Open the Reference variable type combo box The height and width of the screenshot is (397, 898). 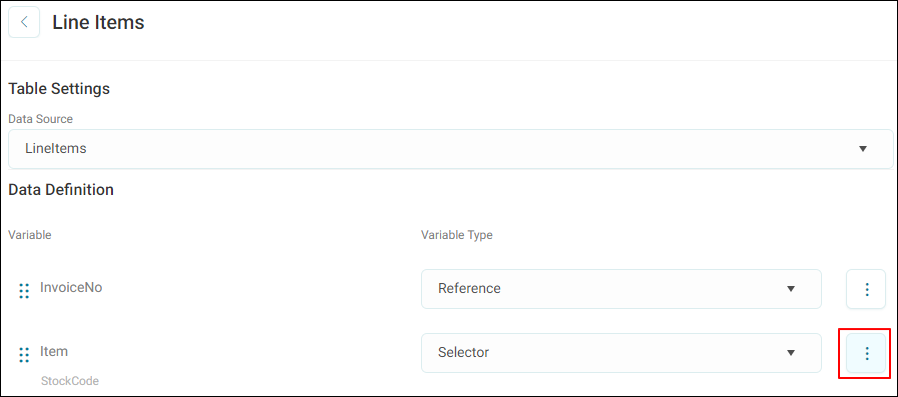point(621,289)
